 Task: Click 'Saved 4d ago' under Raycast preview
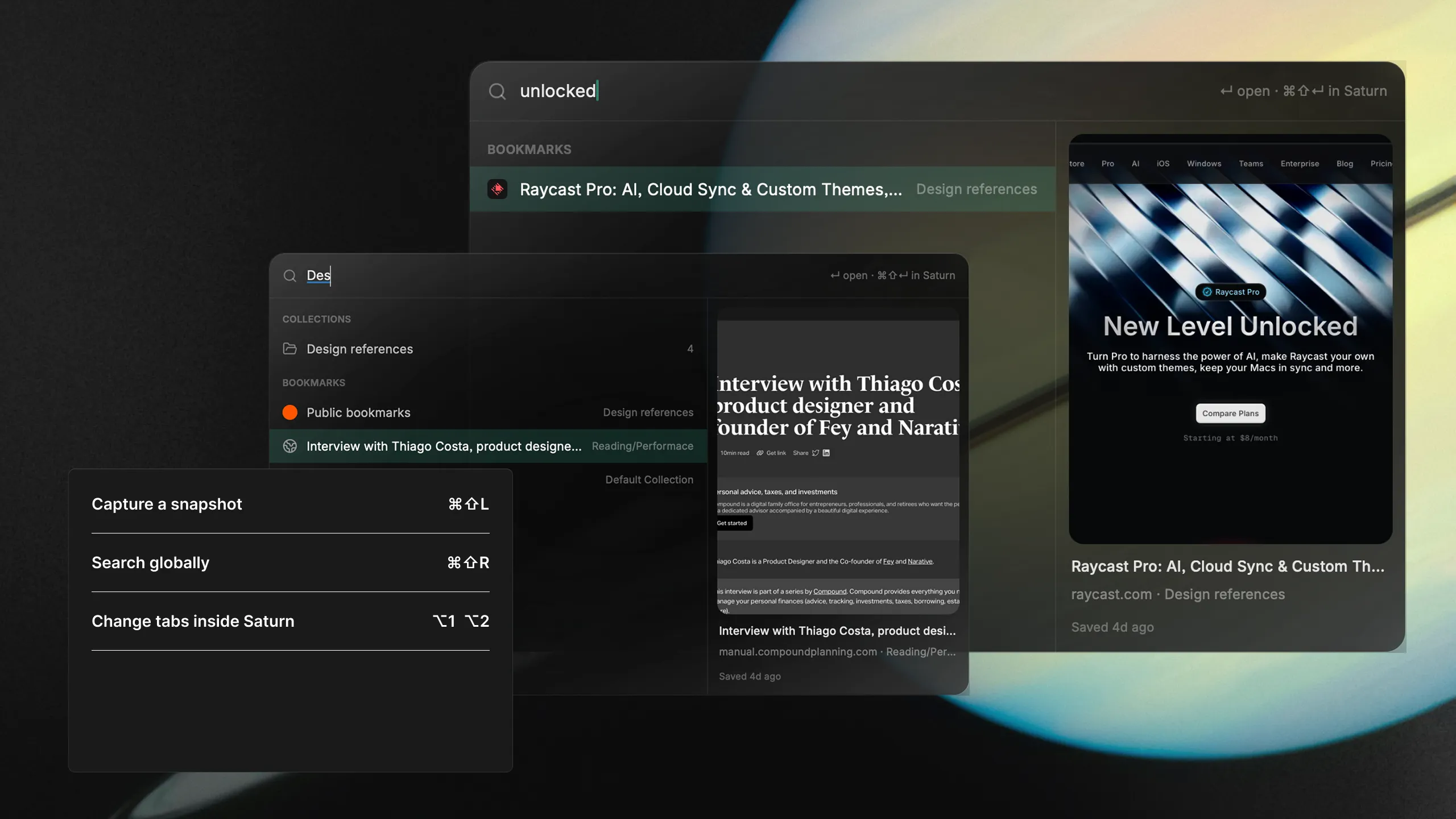(x=1112, y=627)
